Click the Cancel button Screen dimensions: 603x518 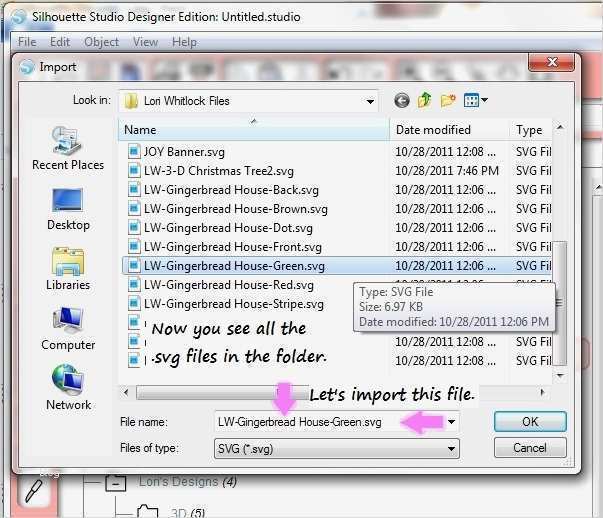pyautogui.click(x=530, y=448)
